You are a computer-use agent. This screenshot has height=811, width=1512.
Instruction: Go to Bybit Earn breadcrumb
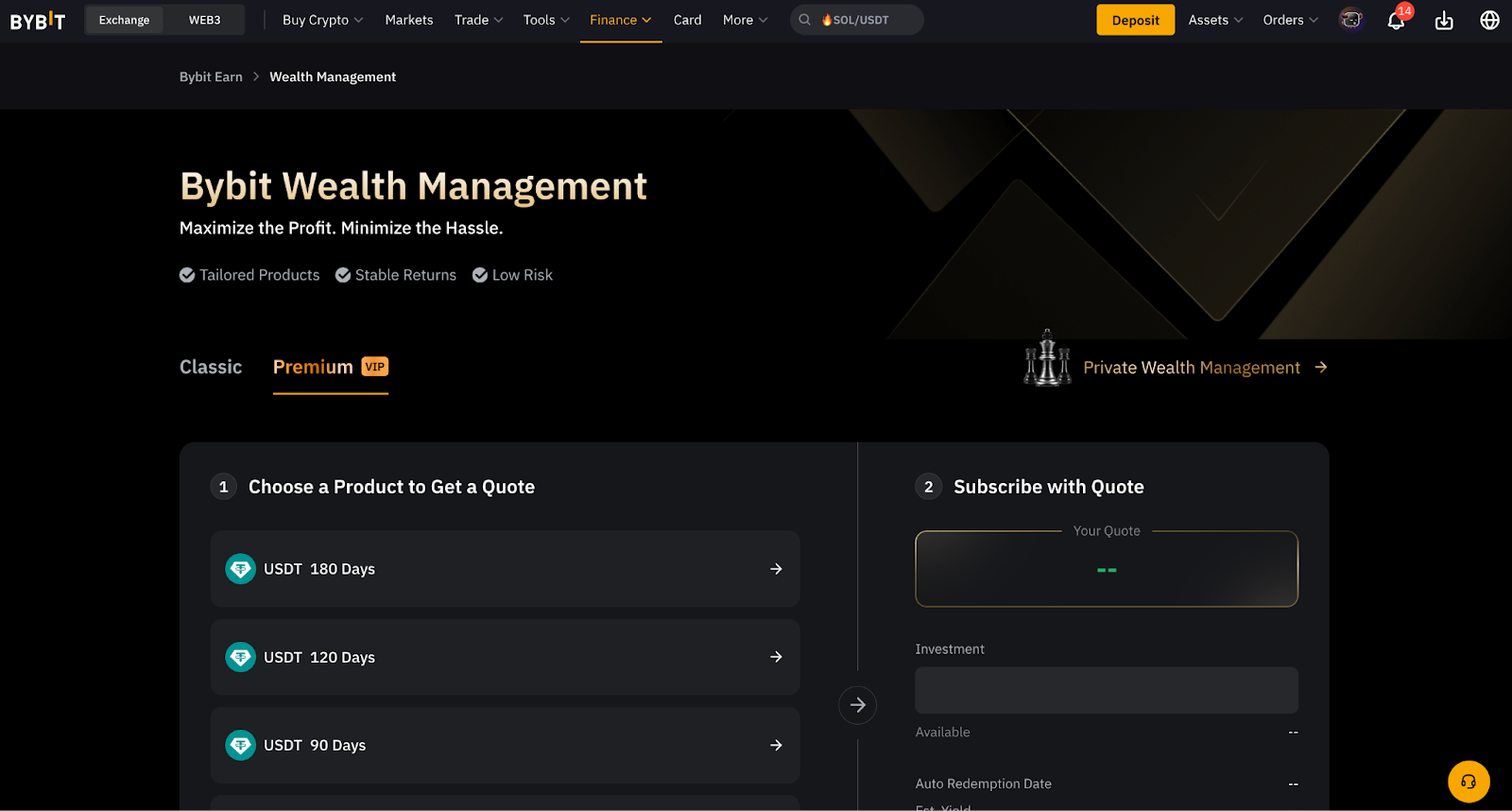tap(211, 77)
